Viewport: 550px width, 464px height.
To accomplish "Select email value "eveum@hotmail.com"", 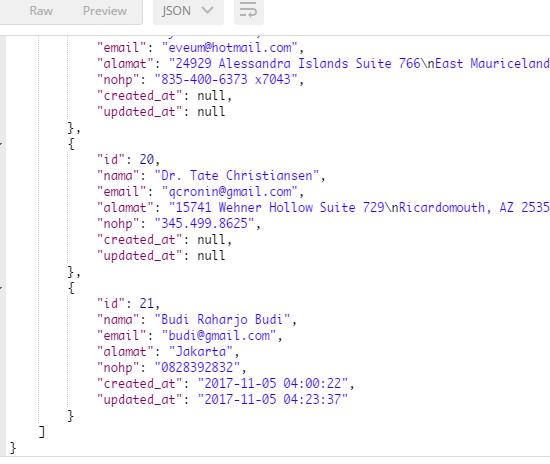I will pos(230,48).
